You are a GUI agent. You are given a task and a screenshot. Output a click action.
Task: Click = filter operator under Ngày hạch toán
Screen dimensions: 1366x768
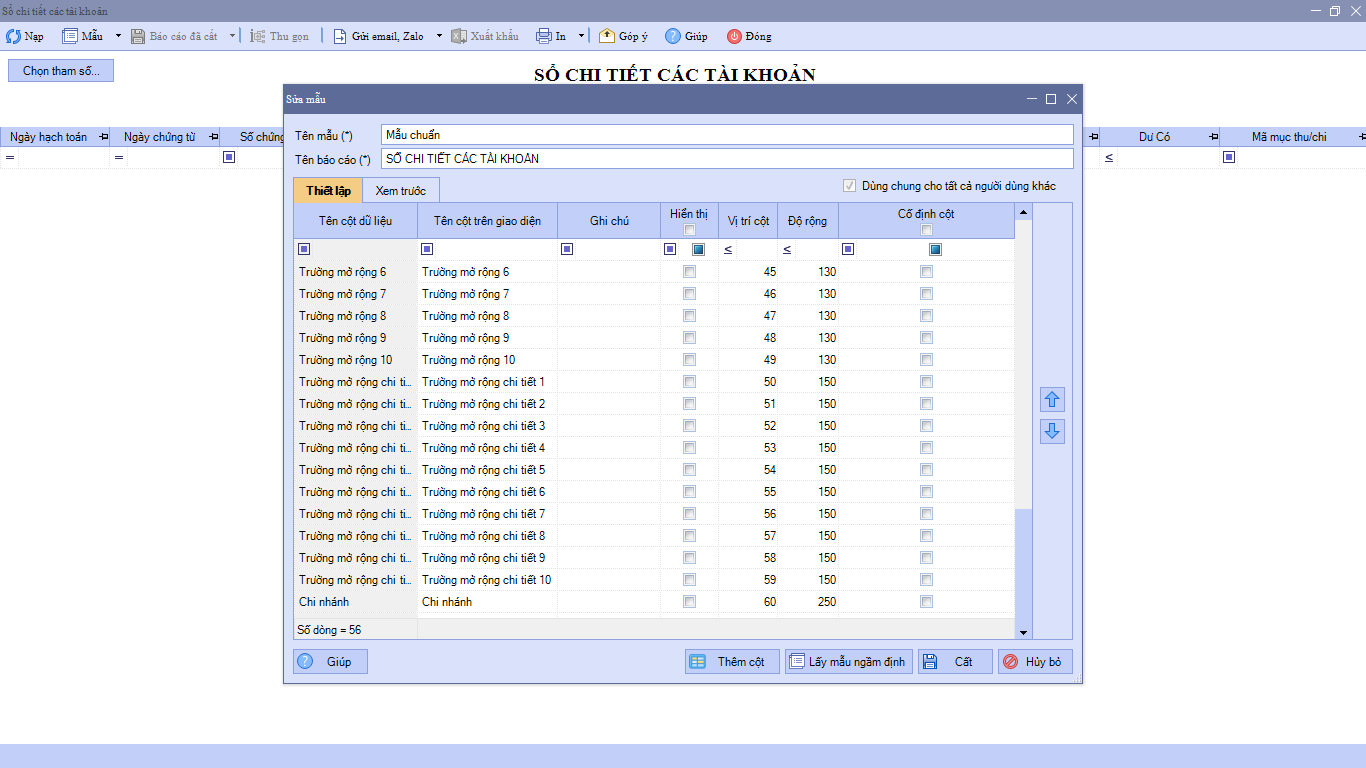click(x=10, y=158)
